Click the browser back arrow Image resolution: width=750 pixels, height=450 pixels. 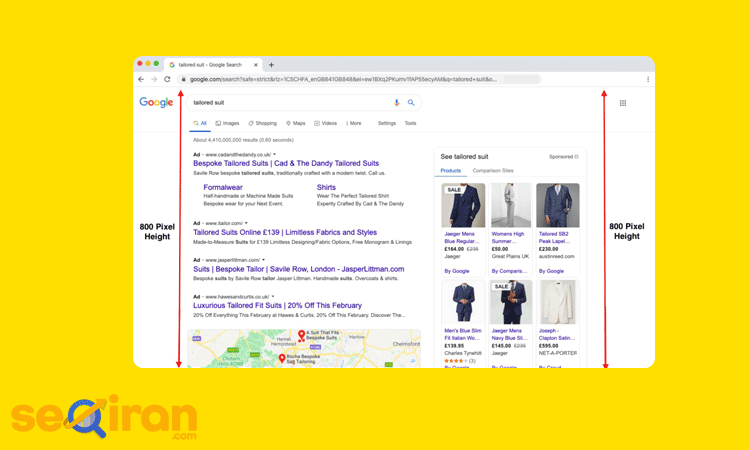[x=141, y=79]
